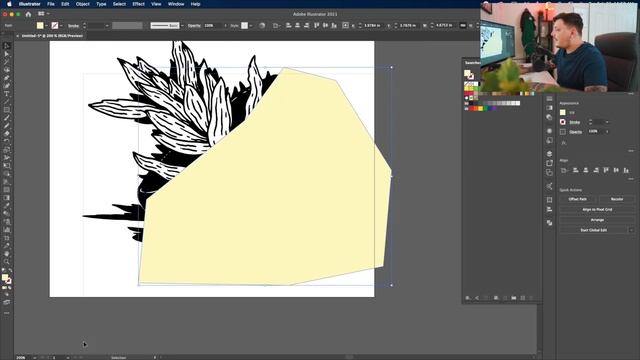Expand Start Global Edit options arrow
The height and width of the screenshot is (360, 640).
click(631, 230)
